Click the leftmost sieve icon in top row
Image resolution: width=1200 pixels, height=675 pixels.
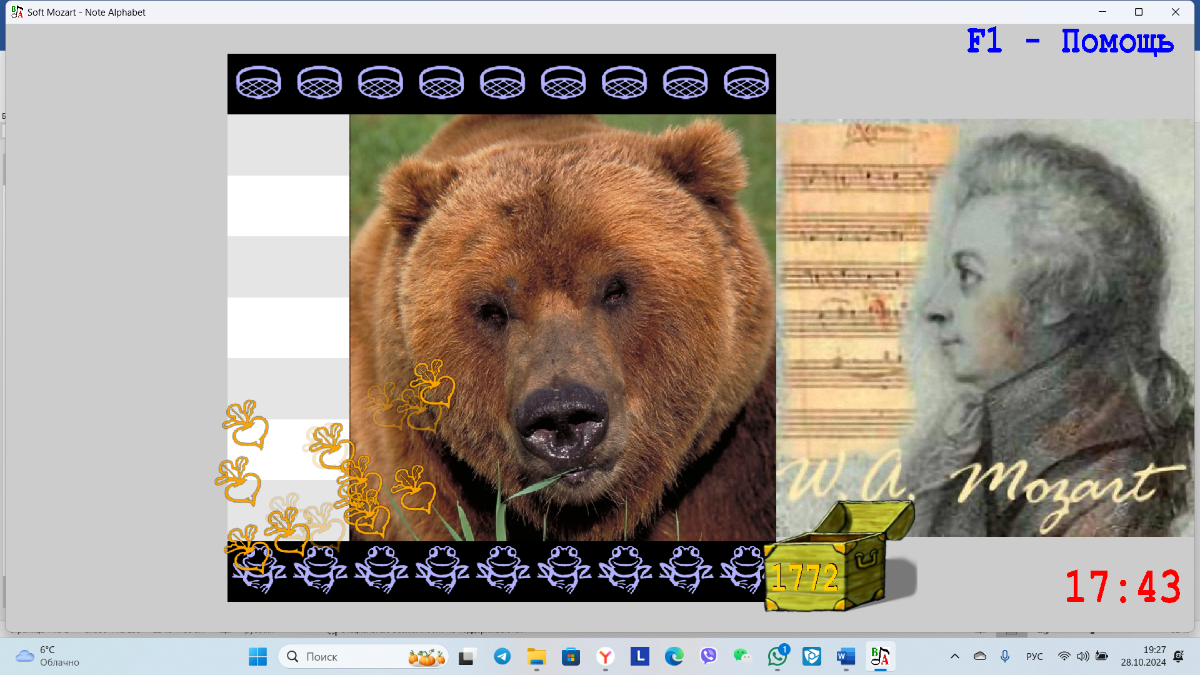259,82
